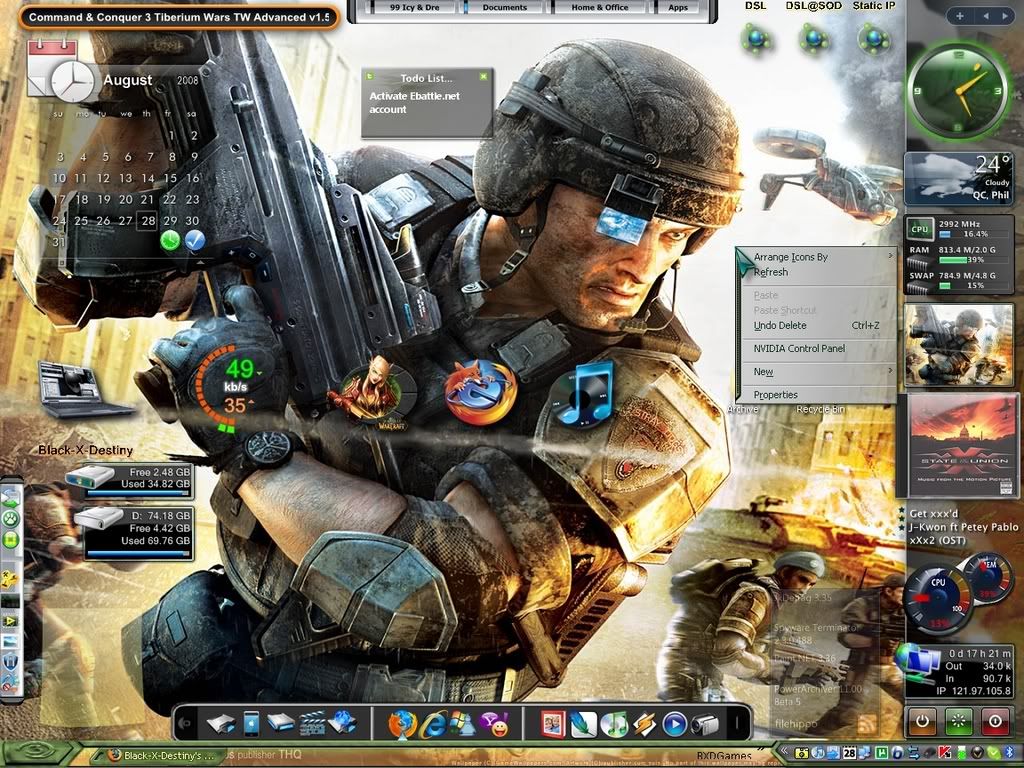Click the blue checkmark icon under the calendar
This screenshot has width=1024, height=768.
[195, 240]
